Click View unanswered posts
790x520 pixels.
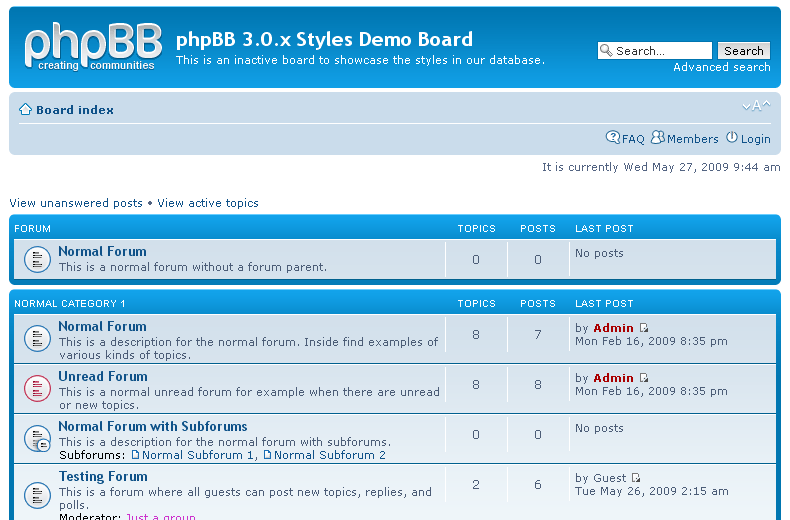(76, 203)
